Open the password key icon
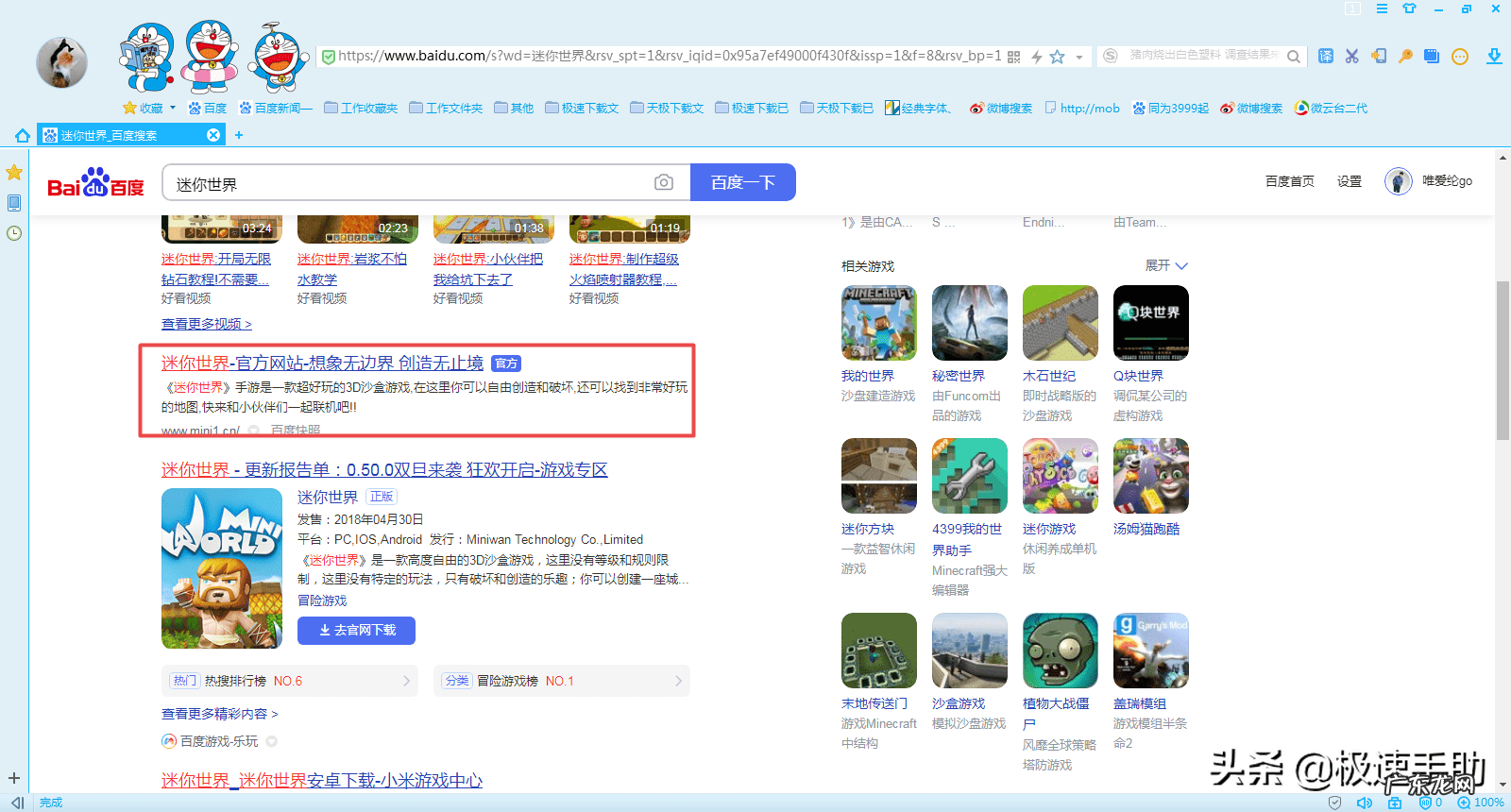 [1405, 57]
